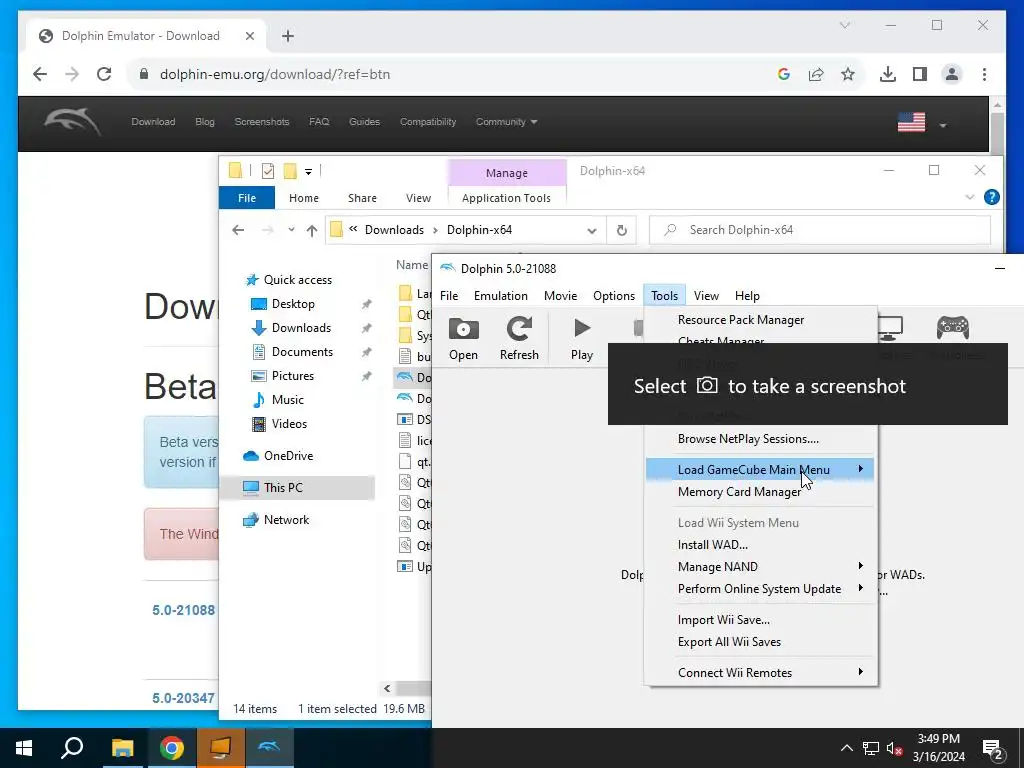Open the Emulation menu in Dolphin
The height and width of the screenshot is (768, 1024).
tap(500, 296)
